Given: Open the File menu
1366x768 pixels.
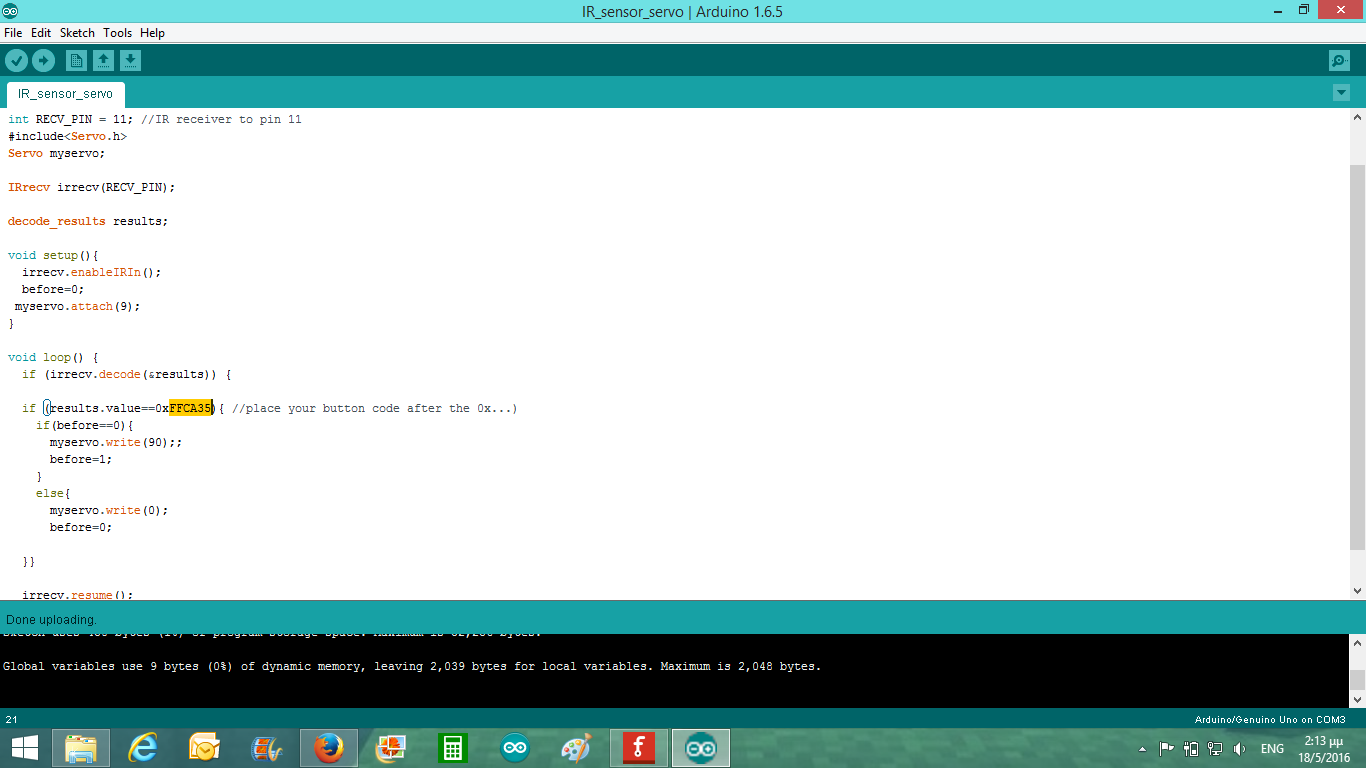Looking at the screenshot, I should 13,33.
